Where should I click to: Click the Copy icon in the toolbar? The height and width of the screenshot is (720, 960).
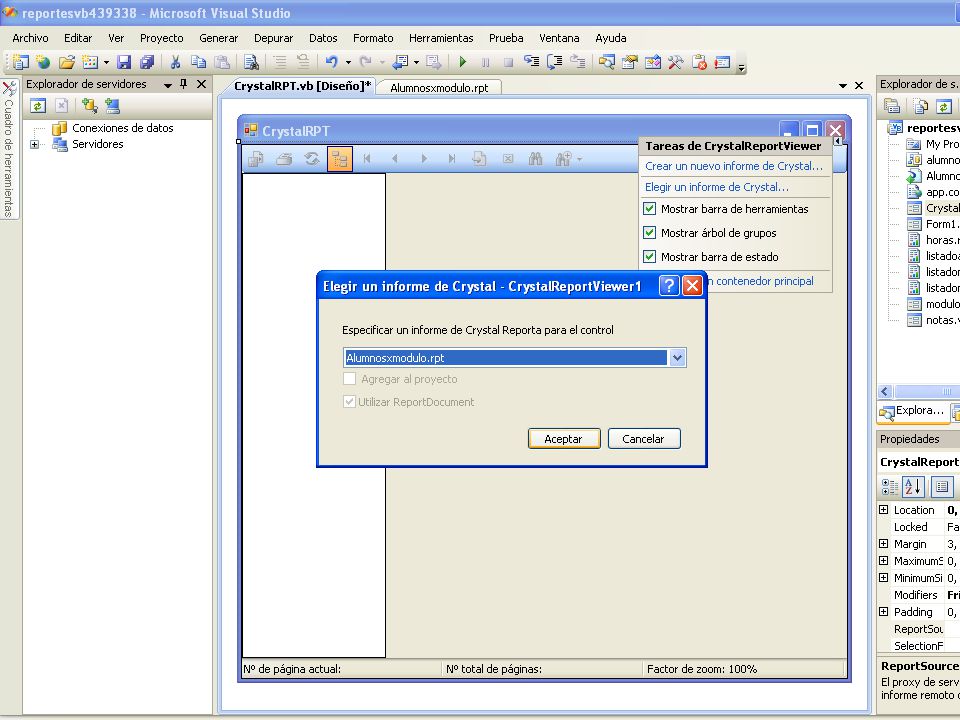(198, 62)
